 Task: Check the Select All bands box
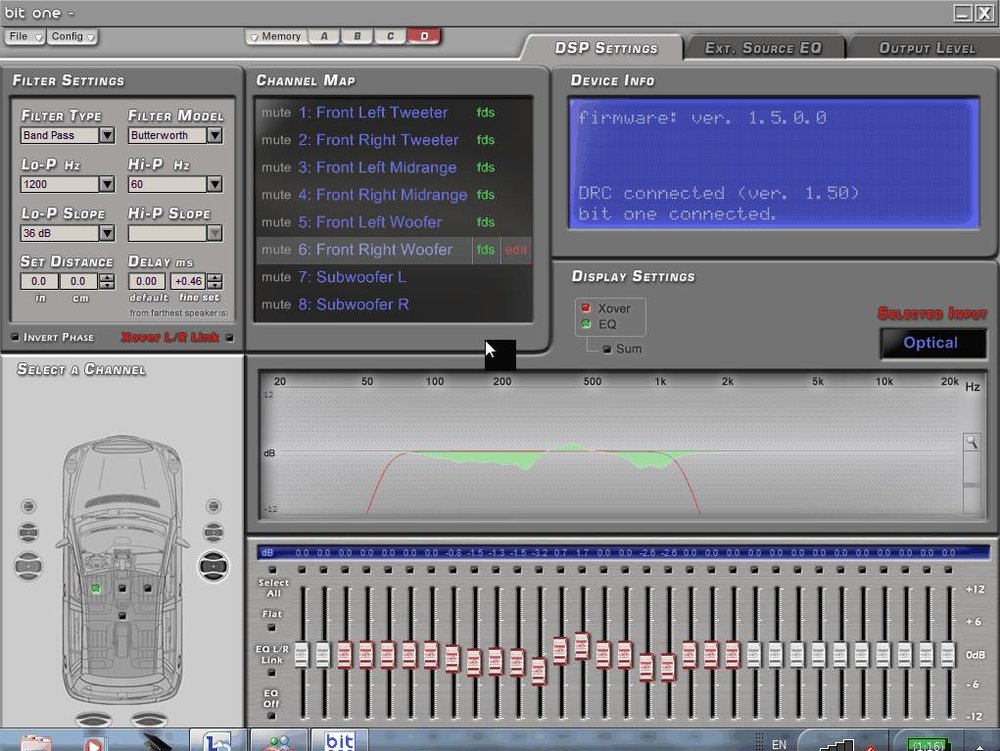coord(273,569)
